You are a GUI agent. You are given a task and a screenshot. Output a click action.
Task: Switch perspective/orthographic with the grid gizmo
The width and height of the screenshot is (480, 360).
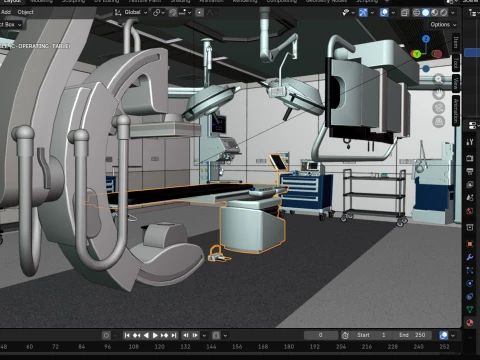pyautogui.click(x=439, y=122)
